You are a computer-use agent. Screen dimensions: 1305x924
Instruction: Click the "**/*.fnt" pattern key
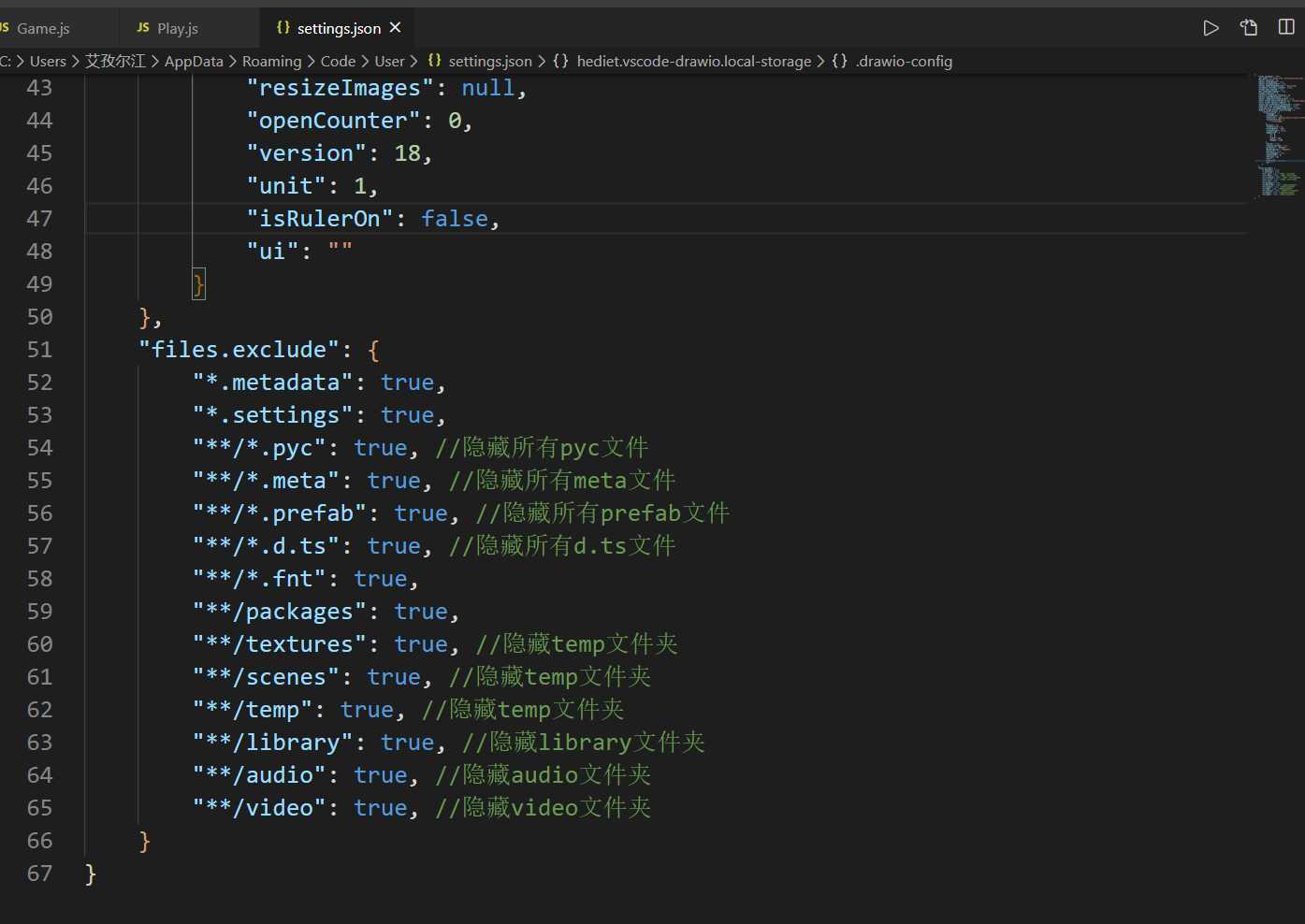click(259, 579)
